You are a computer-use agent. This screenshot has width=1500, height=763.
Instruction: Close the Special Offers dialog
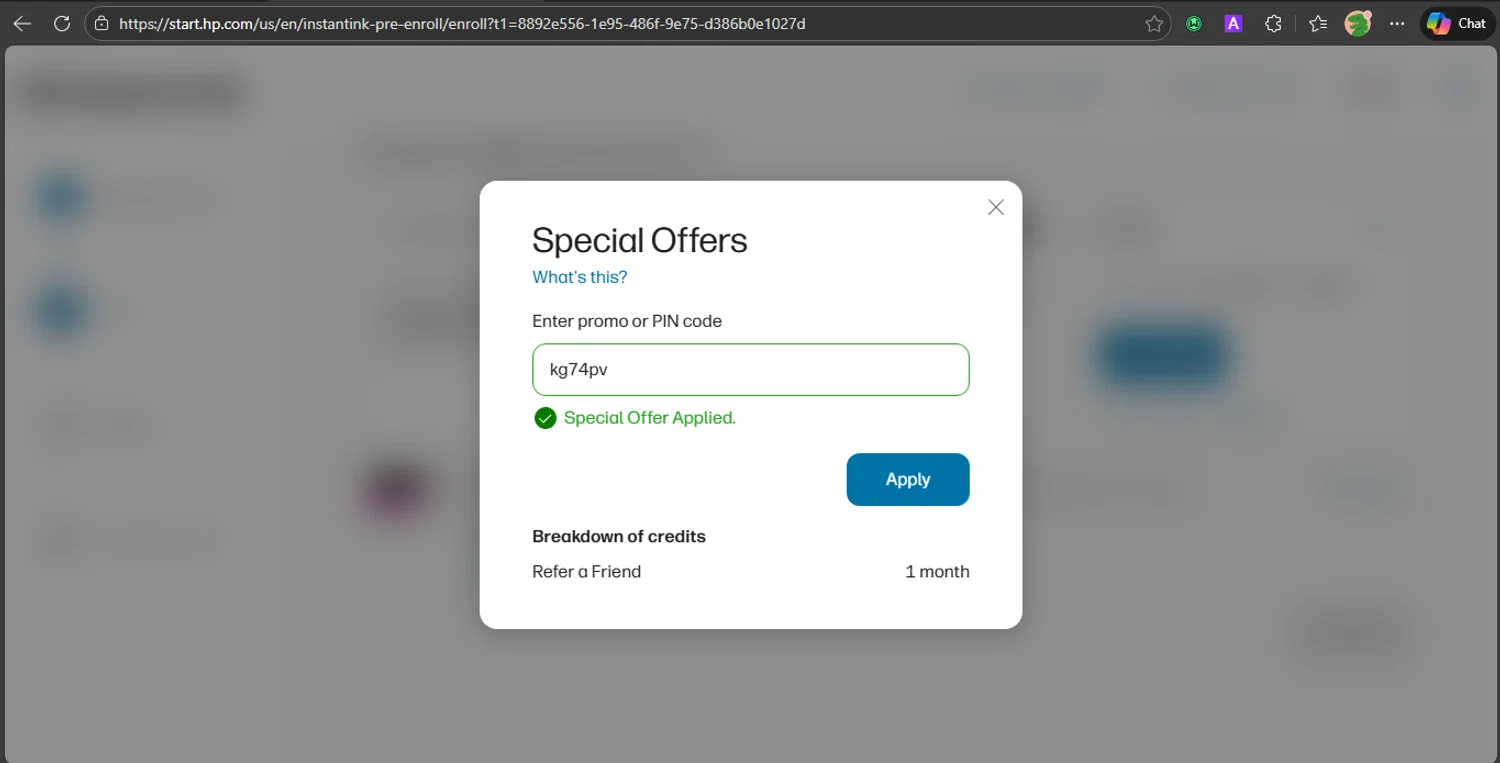coord(995,207)
